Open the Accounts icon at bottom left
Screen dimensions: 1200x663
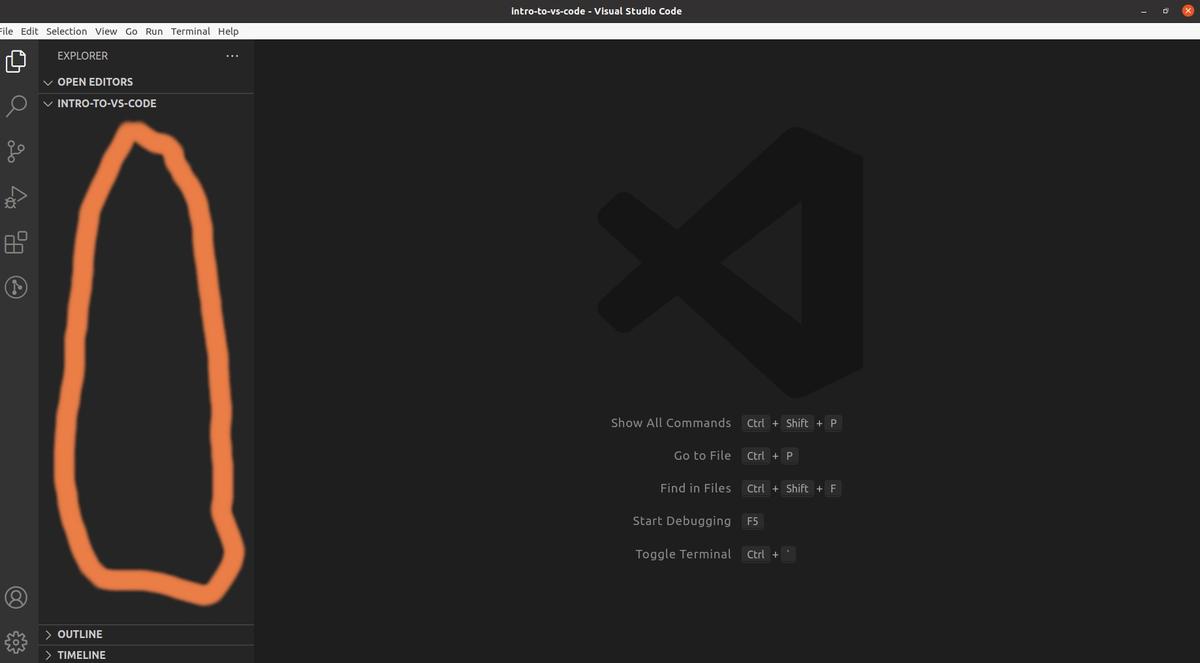[16, 597]
